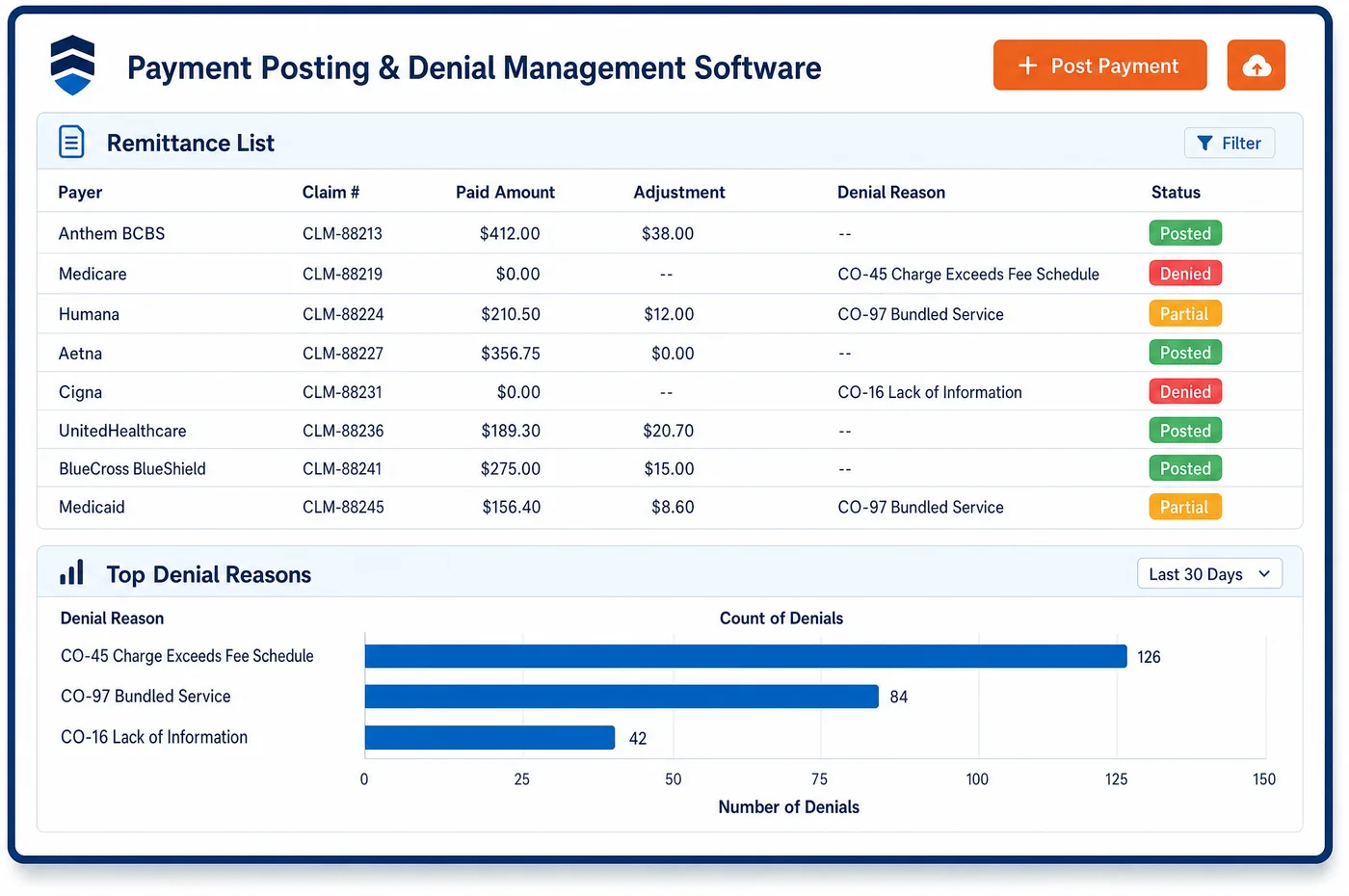Image resolution: width=1349 pixels, height=896 pixels.
Task: Click the $189.30 paid amount
Action: tap(511, 431)
